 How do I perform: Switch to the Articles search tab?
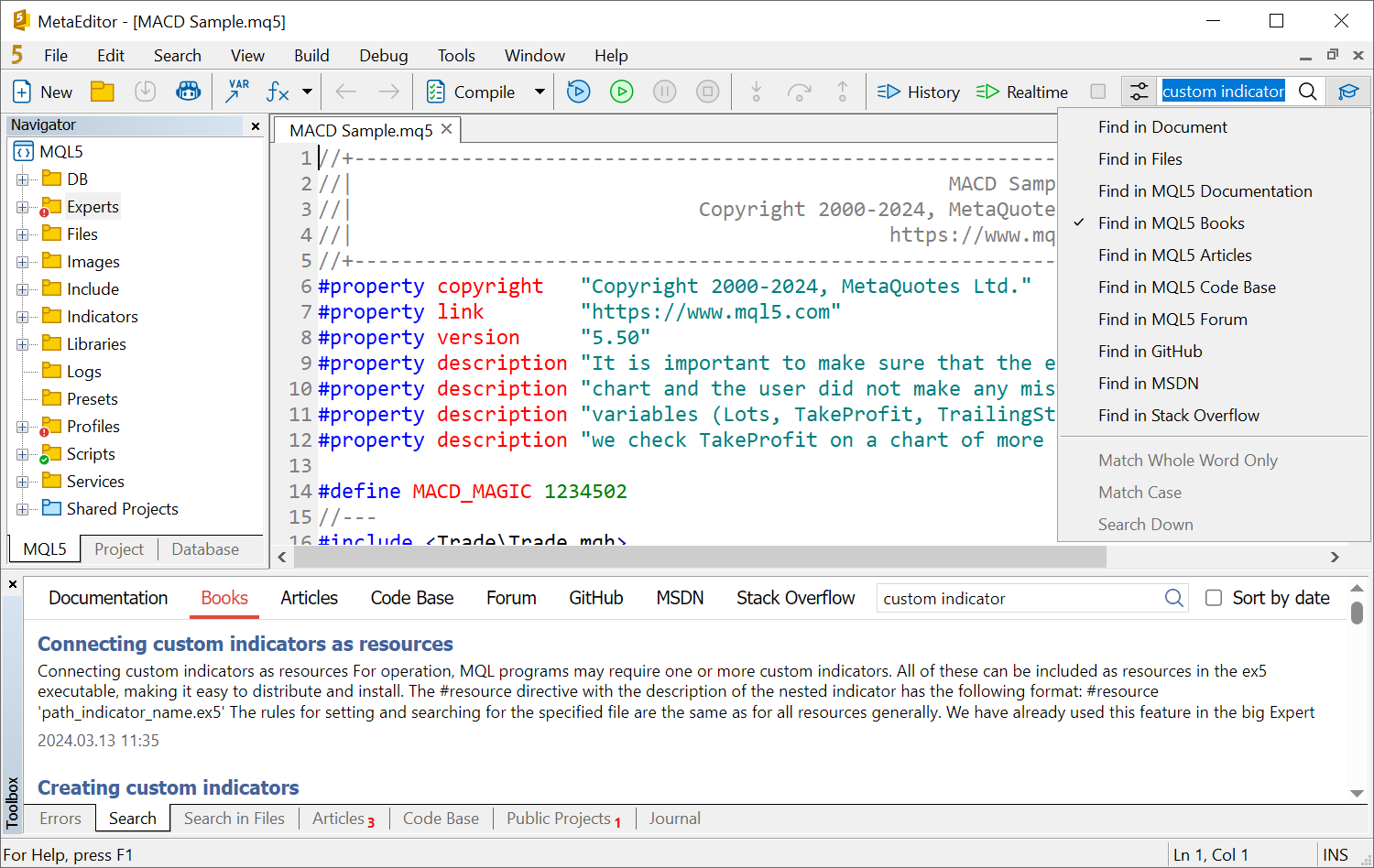coord(309,598)
